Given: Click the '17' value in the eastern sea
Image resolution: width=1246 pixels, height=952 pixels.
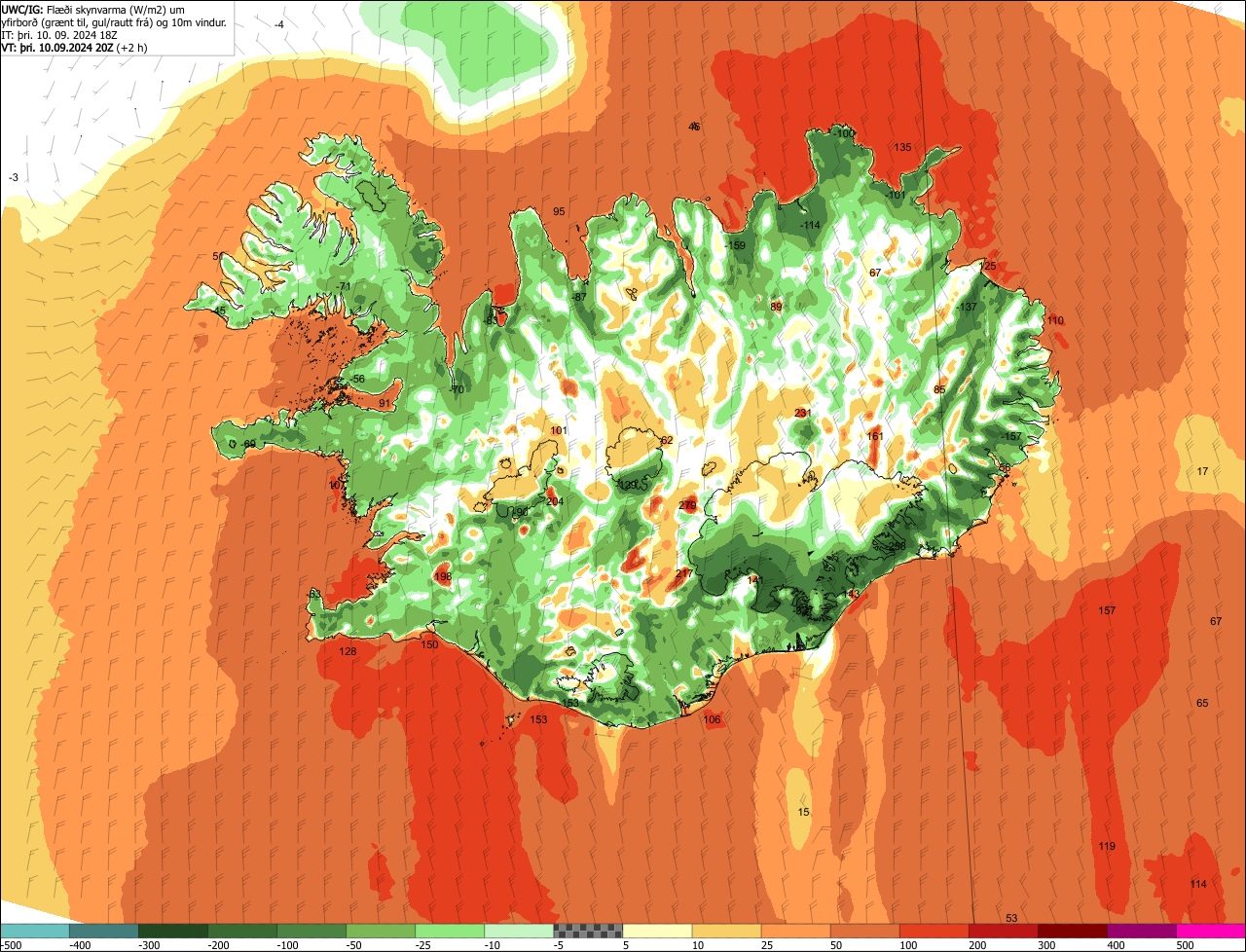Looking at the screenshot, I should coord(1202,471).
